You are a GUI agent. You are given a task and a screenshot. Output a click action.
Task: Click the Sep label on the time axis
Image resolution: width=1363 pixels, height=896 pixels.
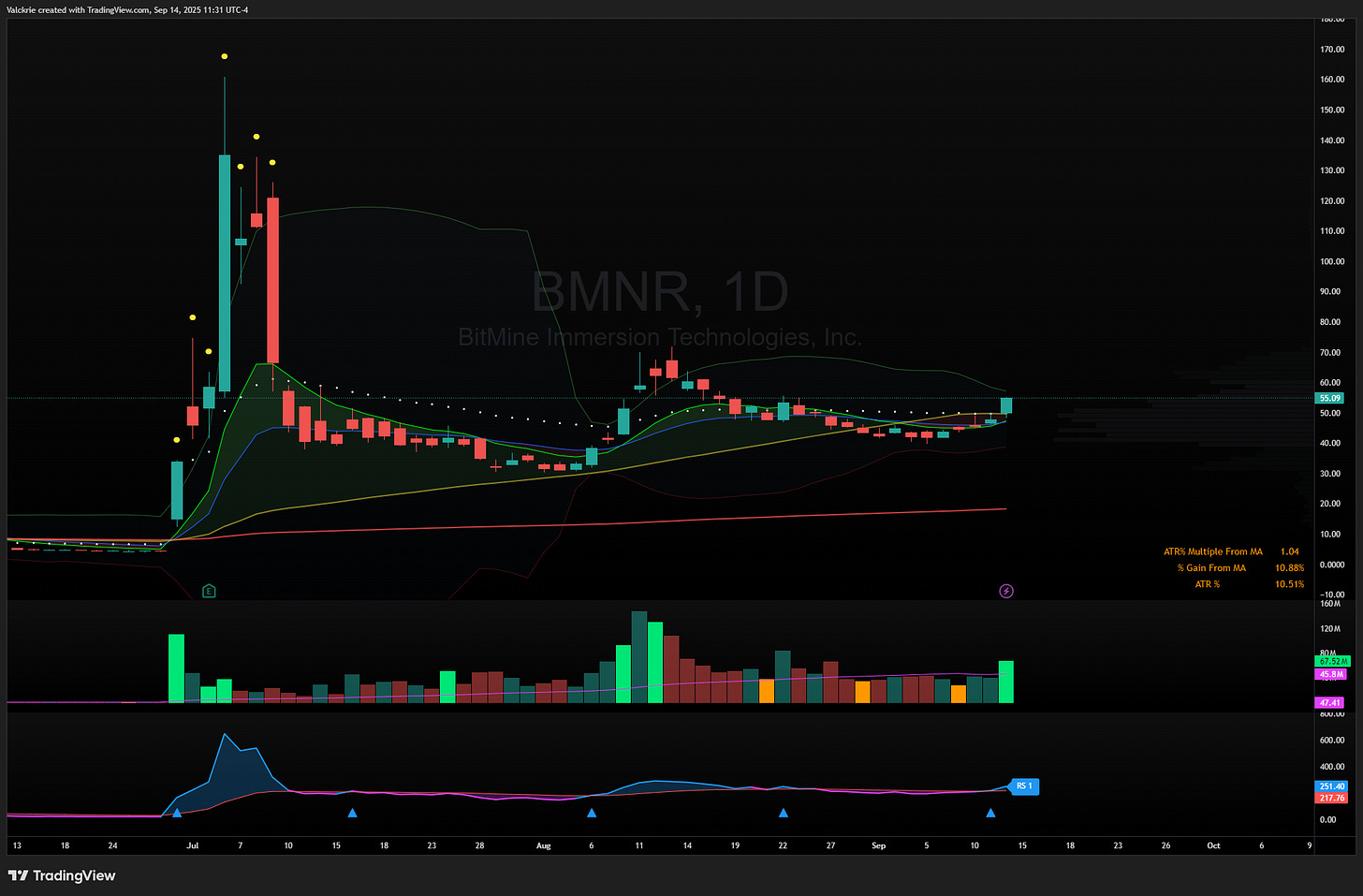[878, 845]
